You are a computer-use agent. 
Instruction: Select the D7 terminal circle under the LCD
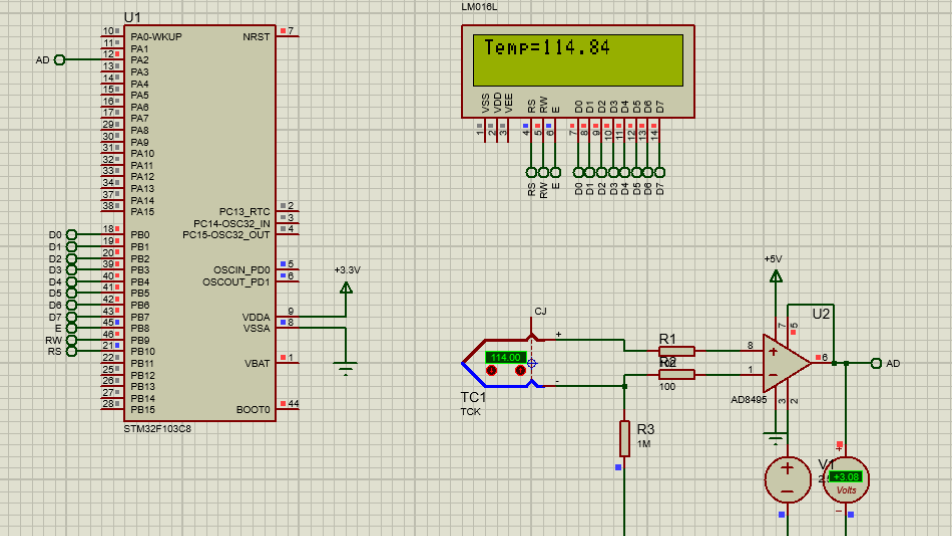660,172
